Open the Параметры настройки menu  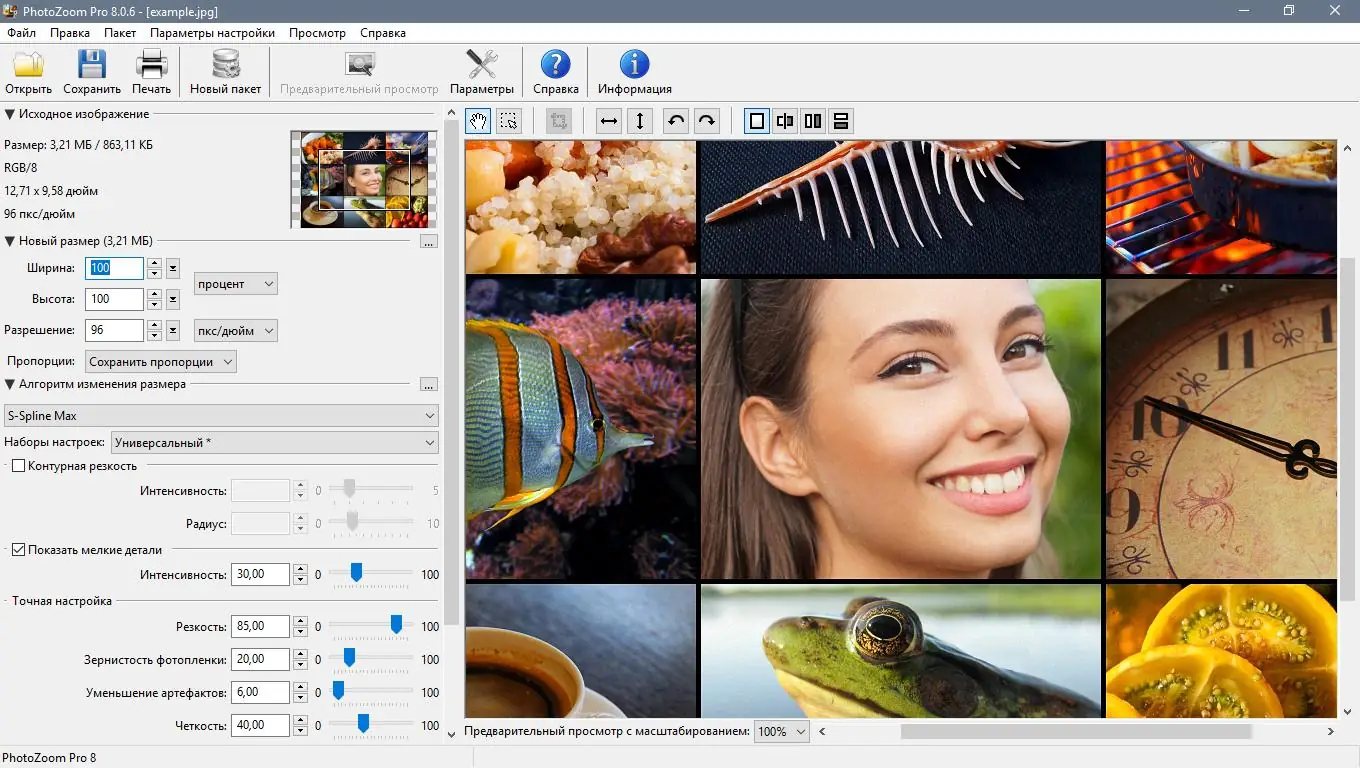click(212, 33)
